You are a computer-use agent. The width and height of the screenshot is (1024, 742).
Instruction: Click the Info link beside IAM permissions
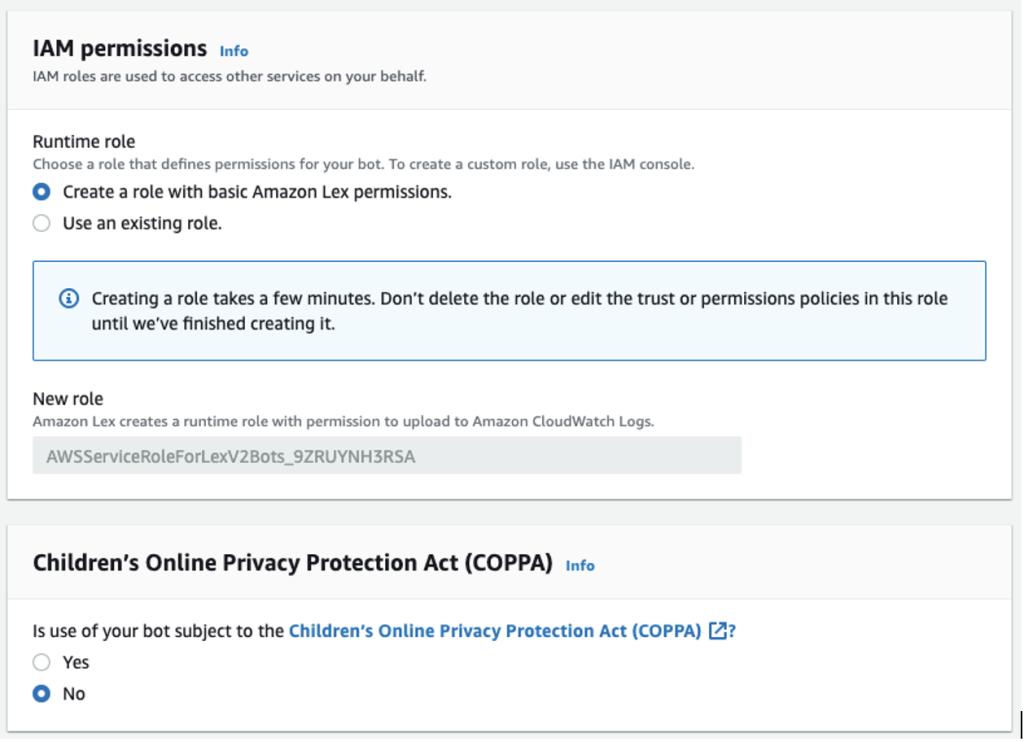click(233, 51)
